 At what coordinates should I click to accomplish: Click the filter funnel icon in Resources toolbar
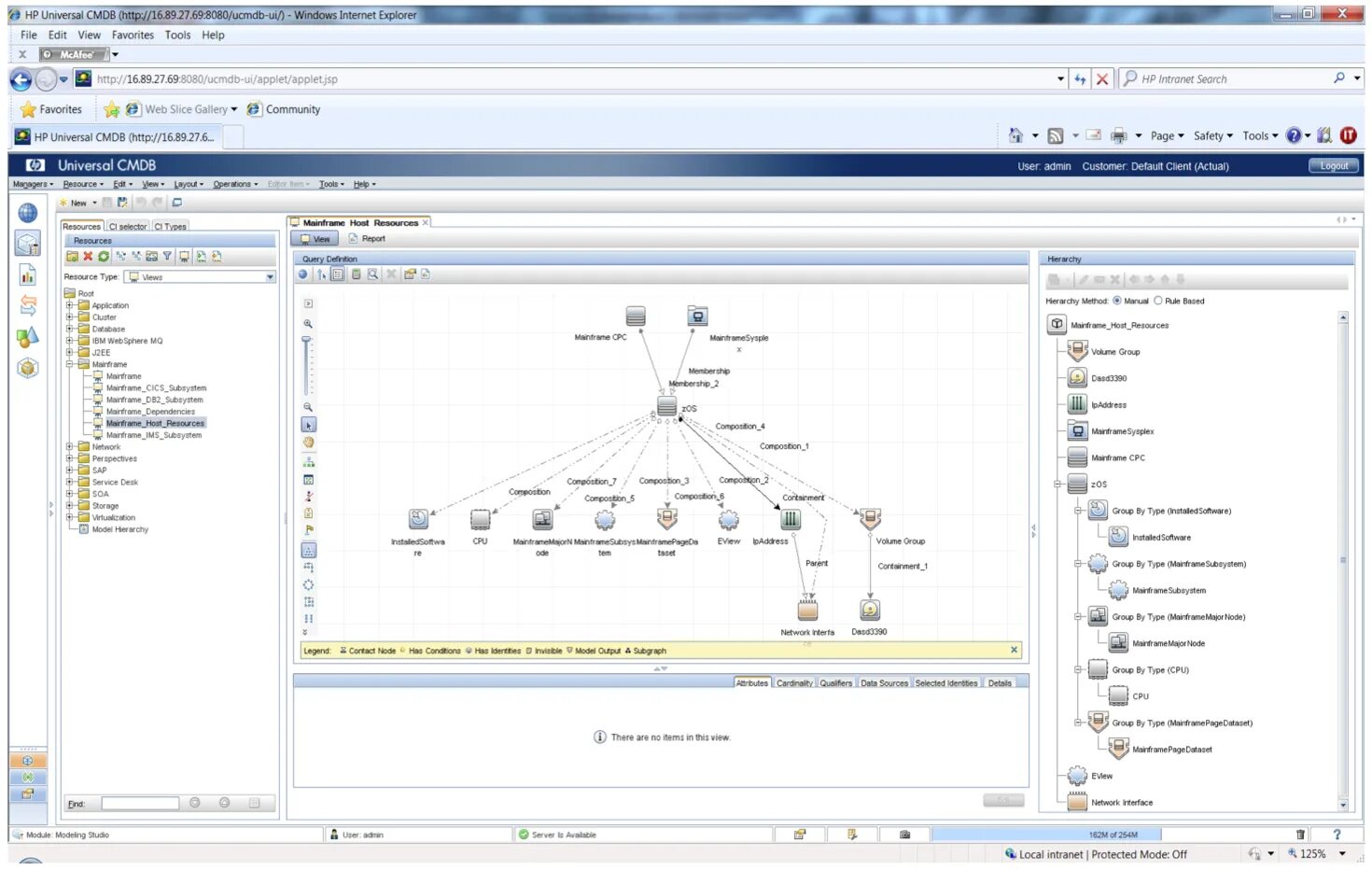click(167, 256)
